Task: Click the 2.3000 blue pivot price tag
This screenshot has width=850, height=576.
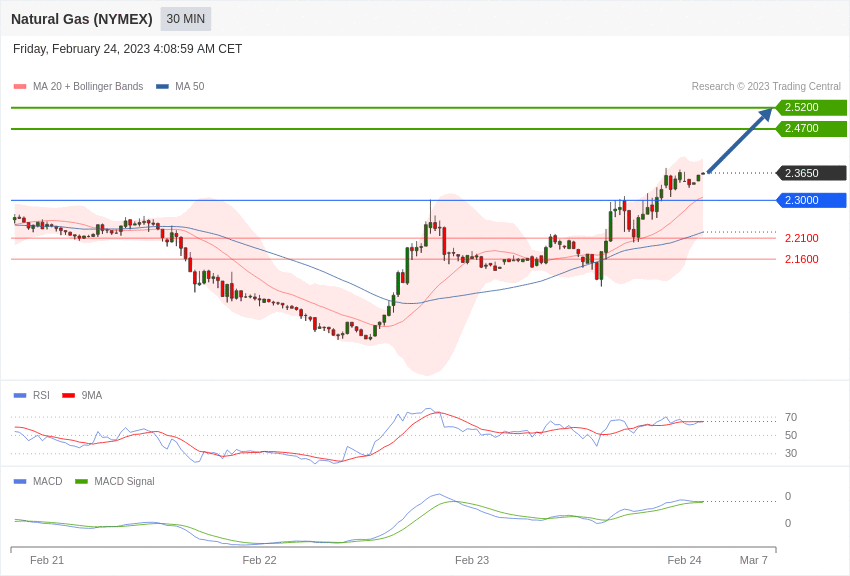Action: coord(811,200)
